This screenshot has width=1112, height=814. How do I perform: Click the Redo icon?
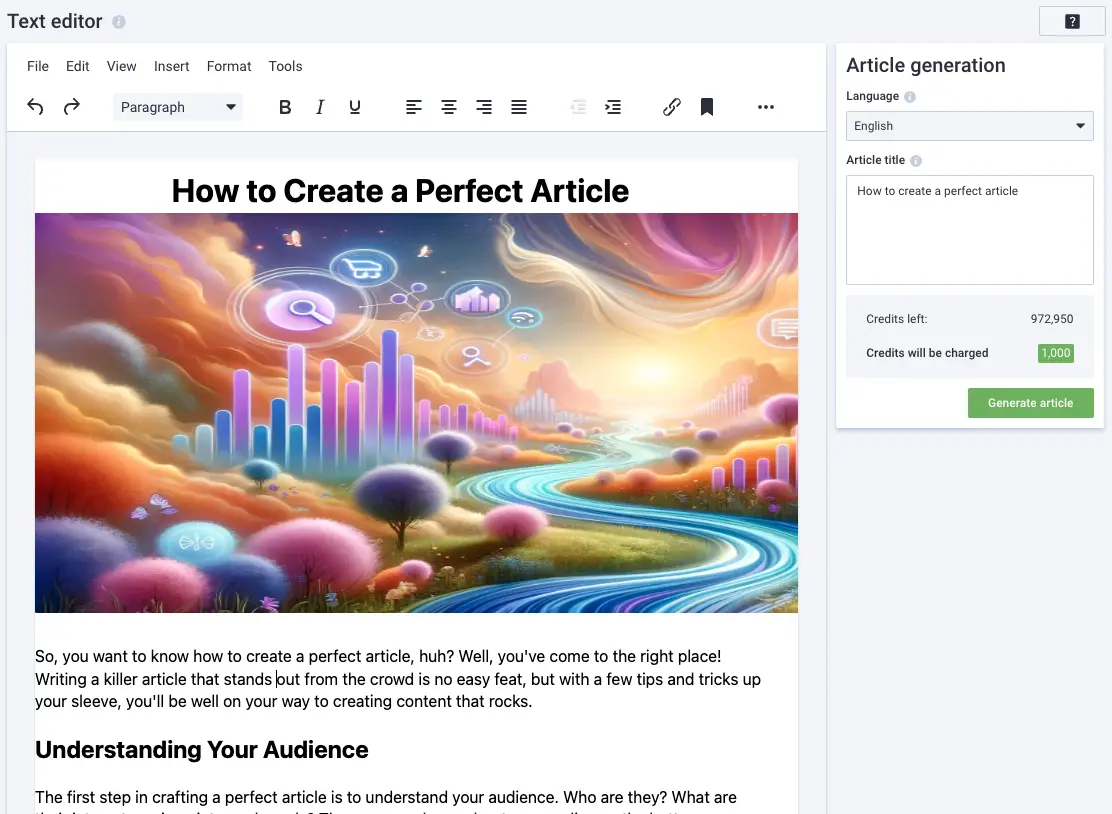(x=71, y=107)
